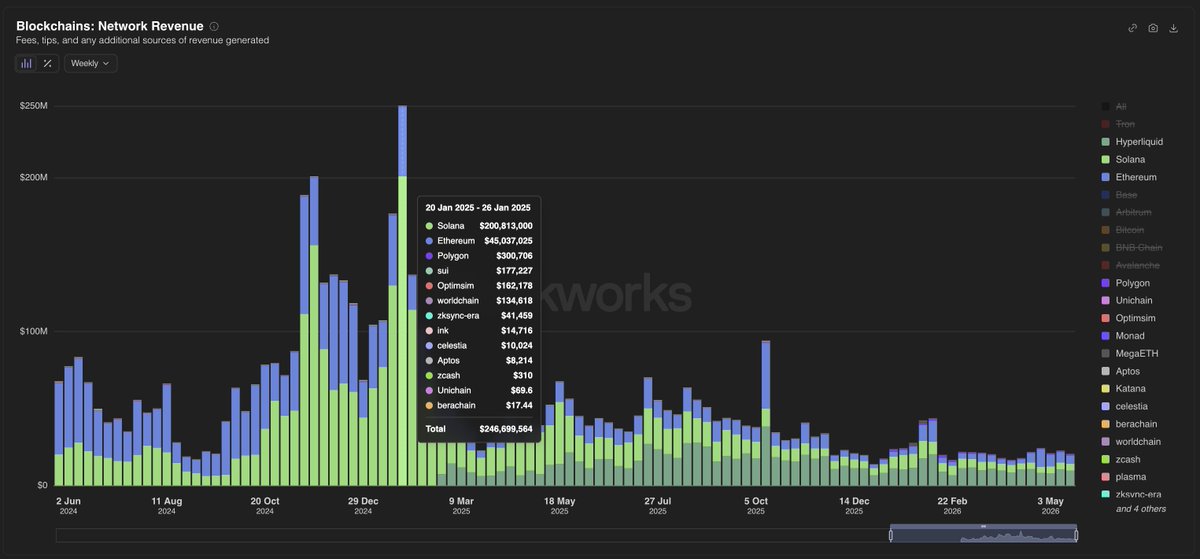This screenshot has width=1200, height=559.
Task: Toggle the Unichain legend entry
Action: (1127, 300)
